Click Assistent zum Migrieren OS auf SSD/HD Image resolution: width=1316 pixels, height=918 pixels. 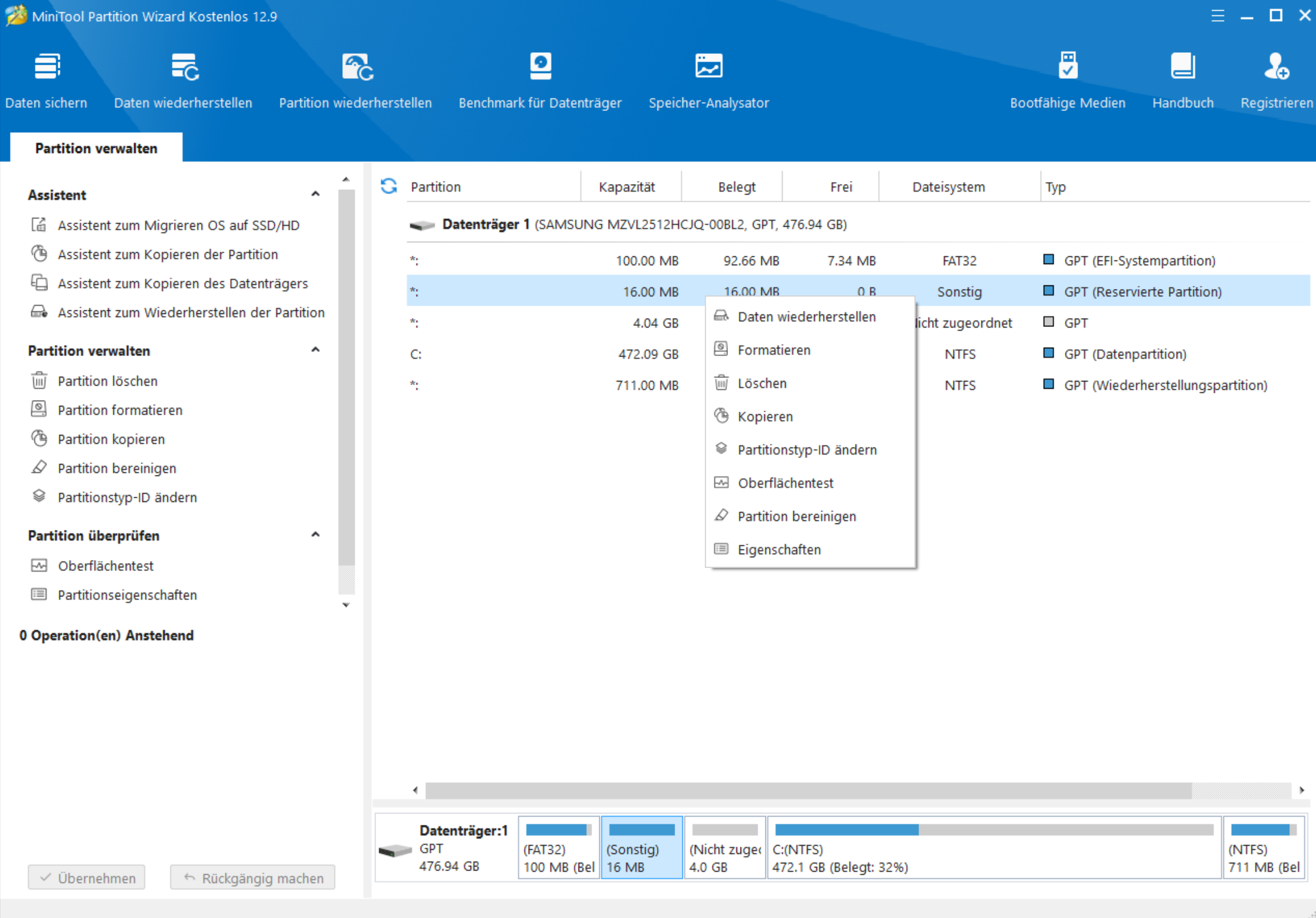click(x=178, y=225)
